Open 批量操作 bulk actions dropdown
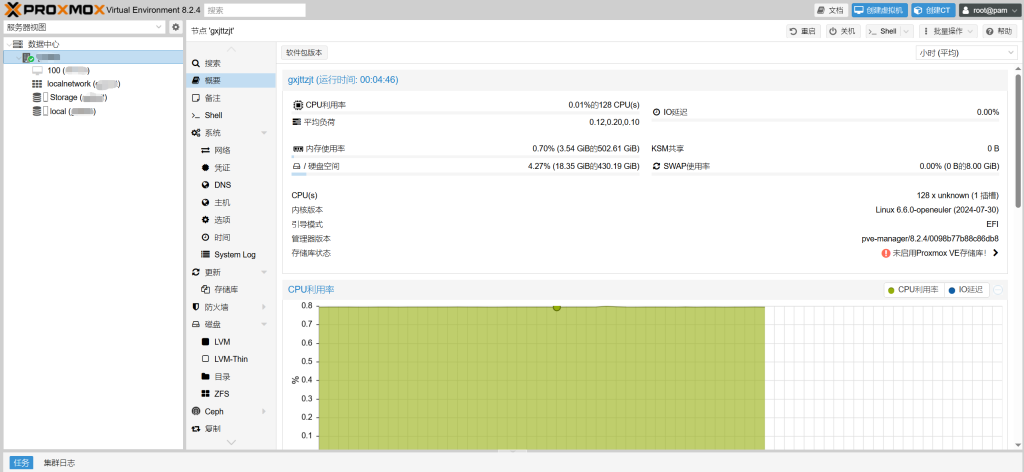Screen dimensions: 1024x472 pyautogui.click(x=948, y=31)
